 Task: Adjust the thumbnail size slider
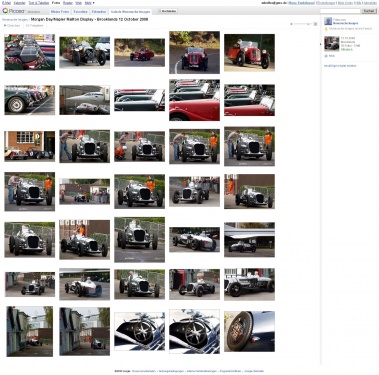[303, 24]
